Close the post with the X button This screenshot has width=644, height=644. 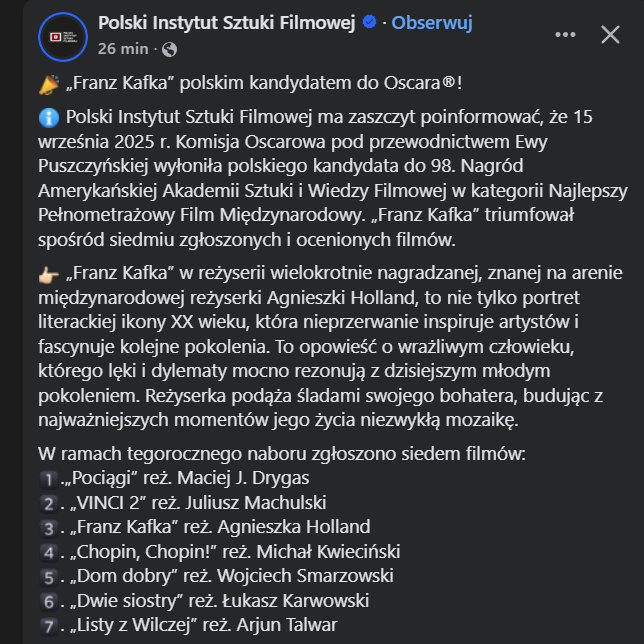coord(610,35)
